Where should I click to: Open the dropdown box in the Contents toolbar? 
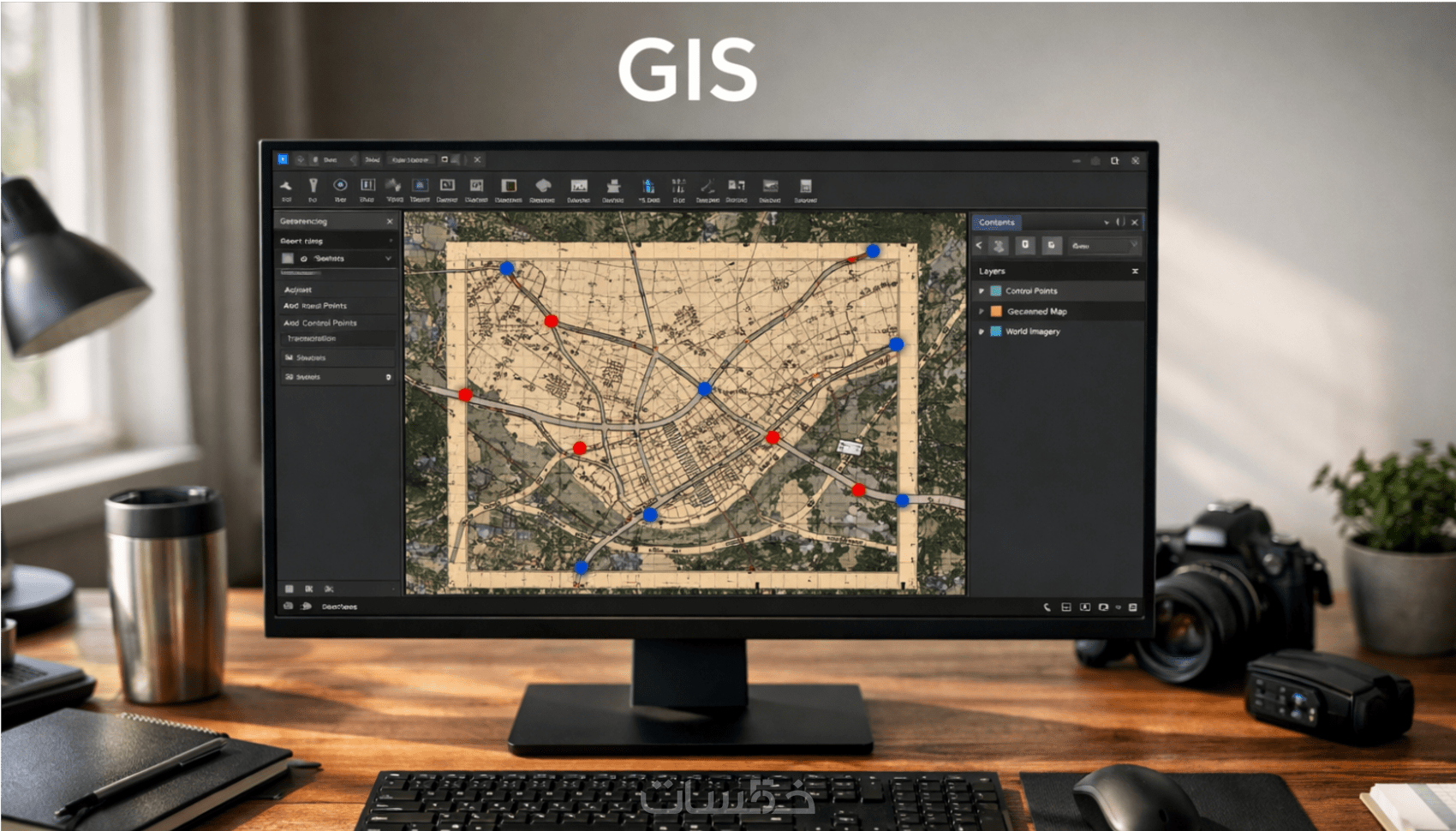(1104, 246)
